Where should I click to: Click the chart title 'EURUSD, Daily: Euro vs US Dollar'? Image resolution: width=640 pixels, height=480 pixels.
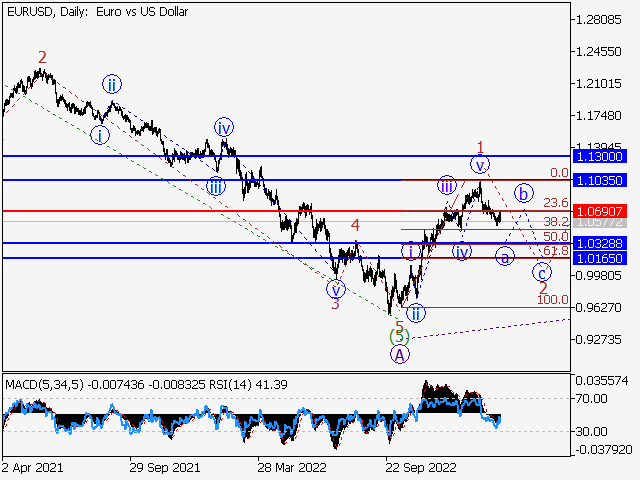[98, 12]
